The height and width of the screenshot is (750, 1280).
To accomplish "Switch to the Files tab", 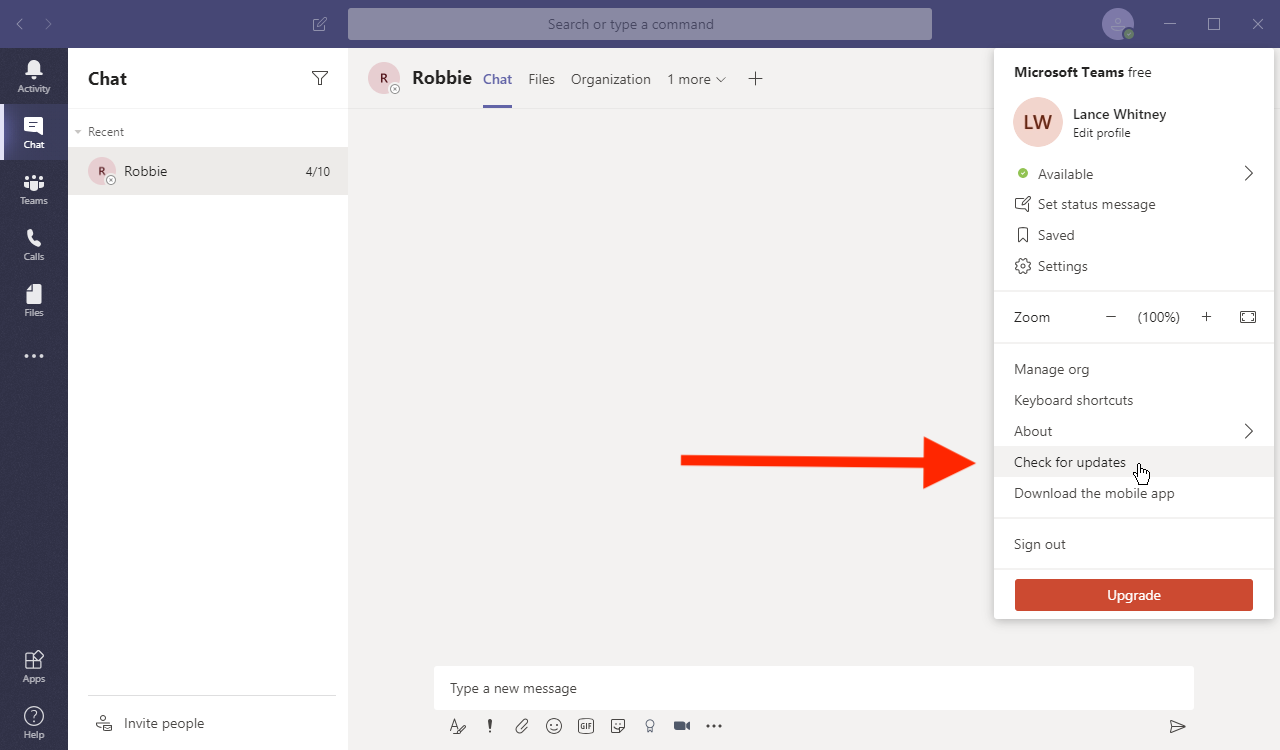I will [x=541, y=79].
